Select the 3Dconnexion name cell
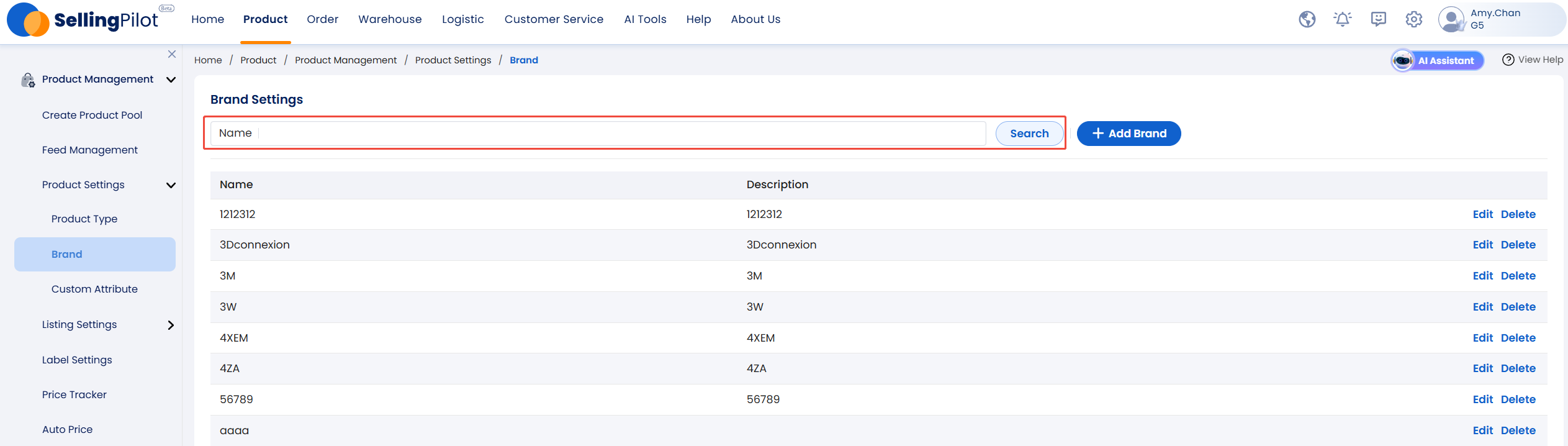 point(255,245)
